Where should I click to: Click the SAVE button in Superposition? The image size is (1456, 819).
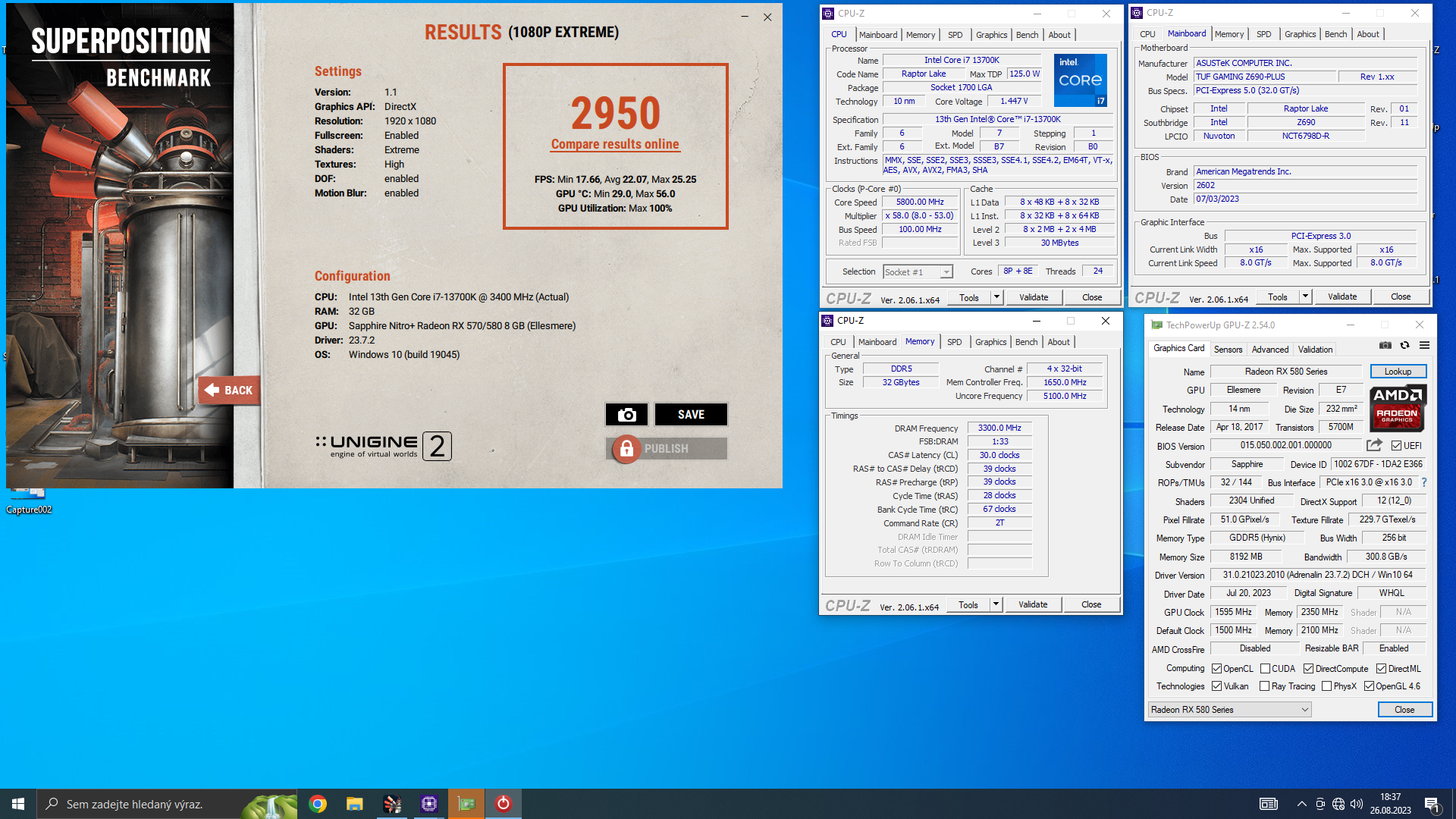(x=691, y=415)
